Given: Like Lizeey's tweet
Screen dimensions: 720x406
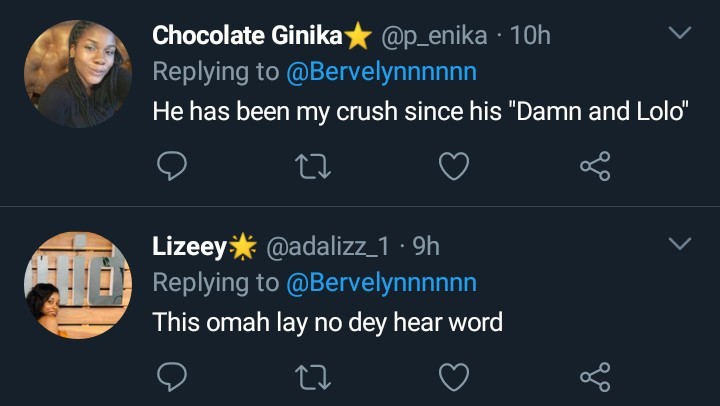Looking at the screenshot, I should pos(454,377).
